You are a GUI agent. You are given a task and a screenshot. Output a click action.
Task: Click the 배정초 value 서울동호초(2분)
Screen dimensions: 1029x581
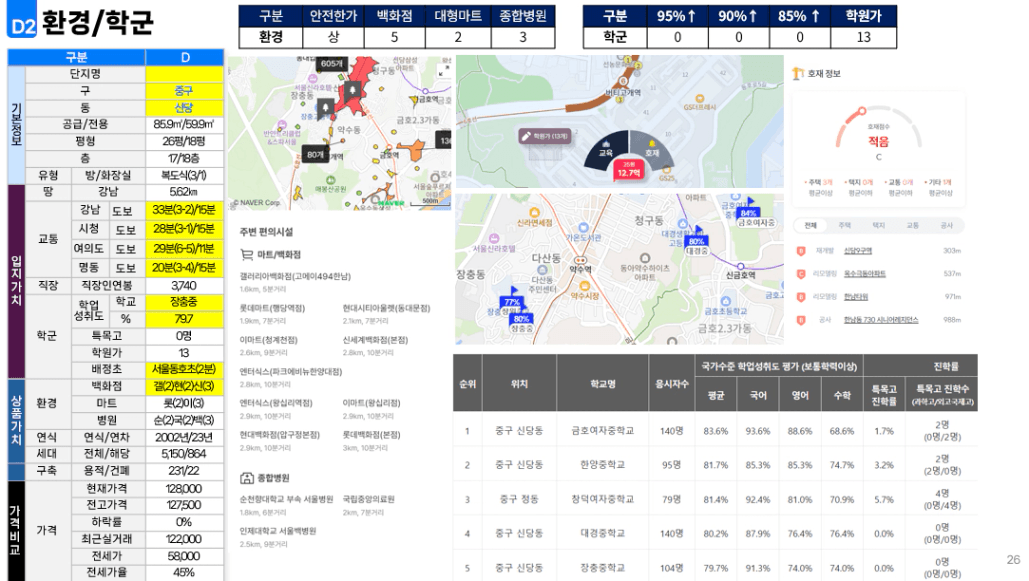click(184, 369)
